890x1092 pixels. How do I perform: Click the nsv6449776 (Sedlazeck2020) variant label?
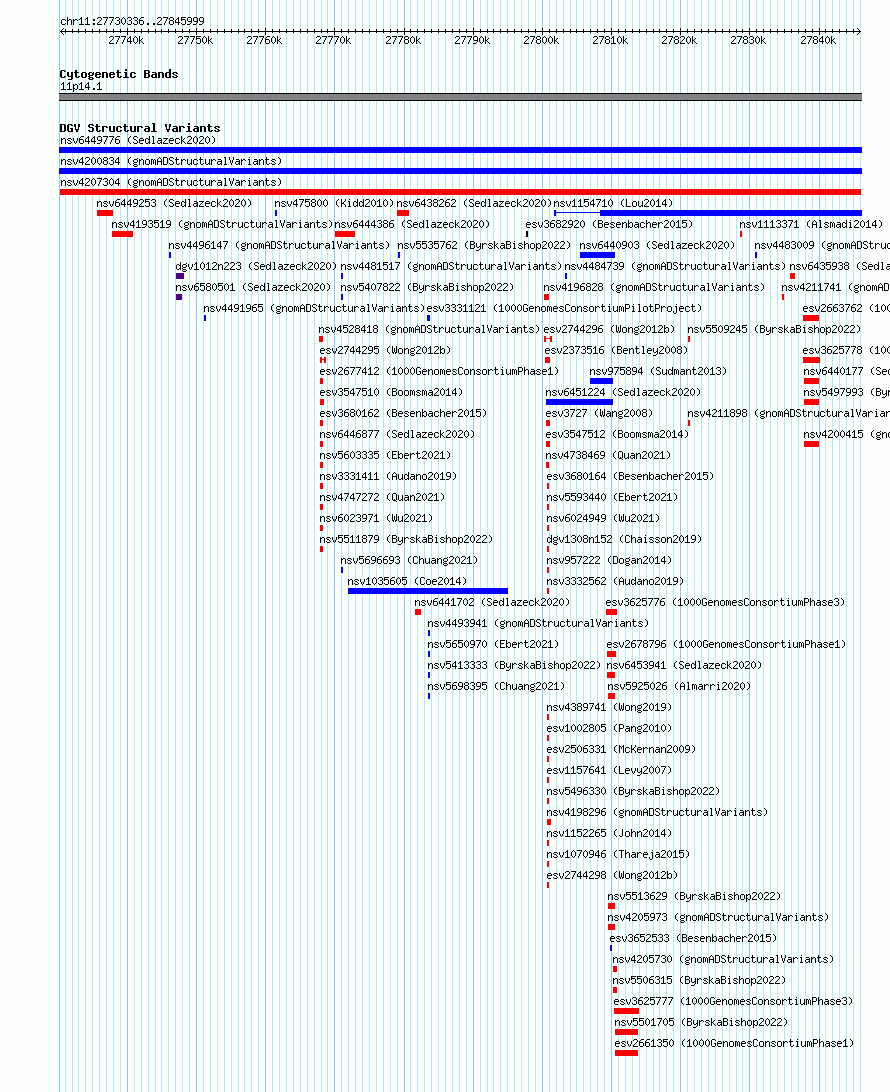[138, 140]
